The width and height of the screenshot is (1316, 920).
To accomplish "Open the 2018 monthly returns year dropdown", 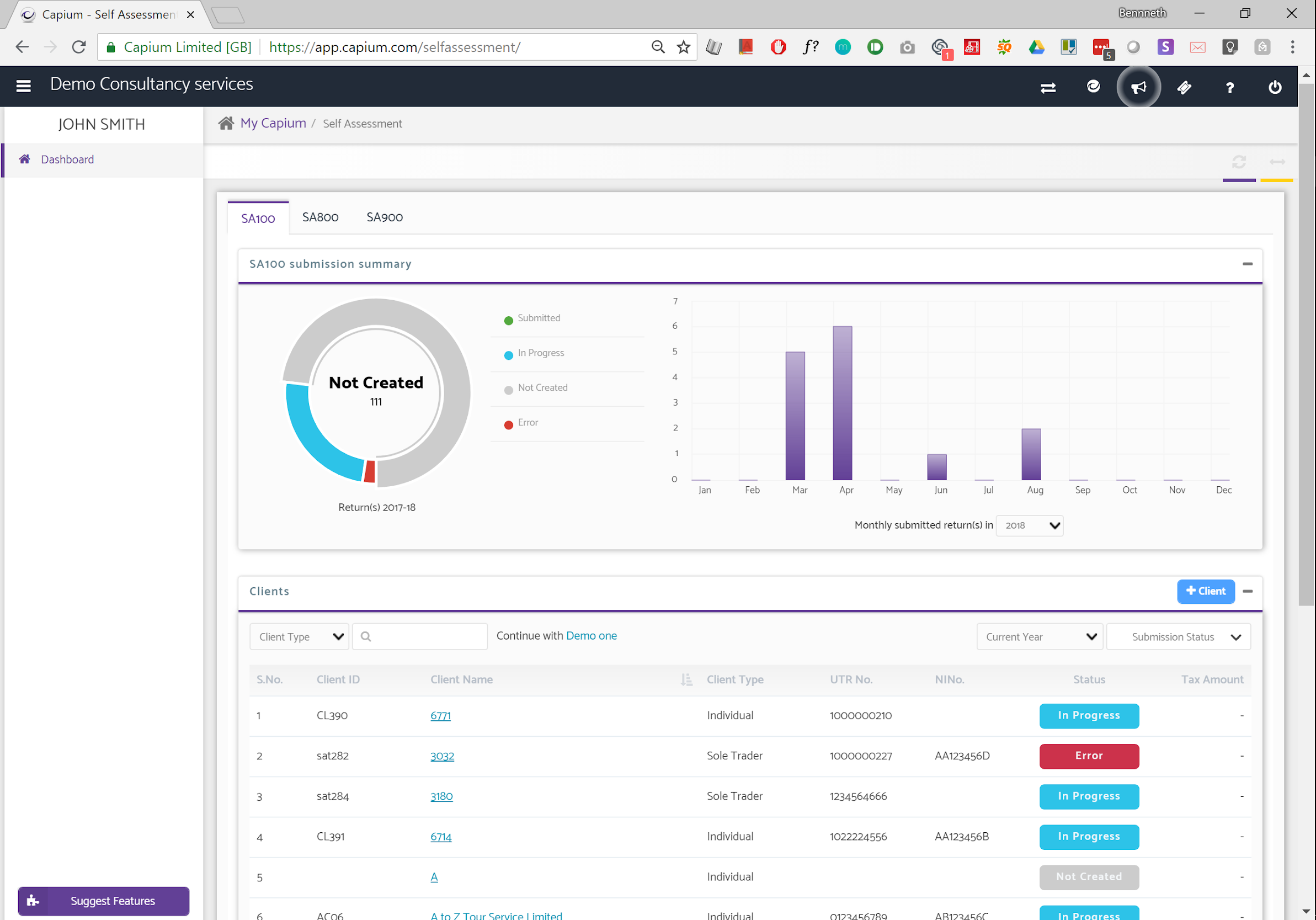I will pos(1030,525).
